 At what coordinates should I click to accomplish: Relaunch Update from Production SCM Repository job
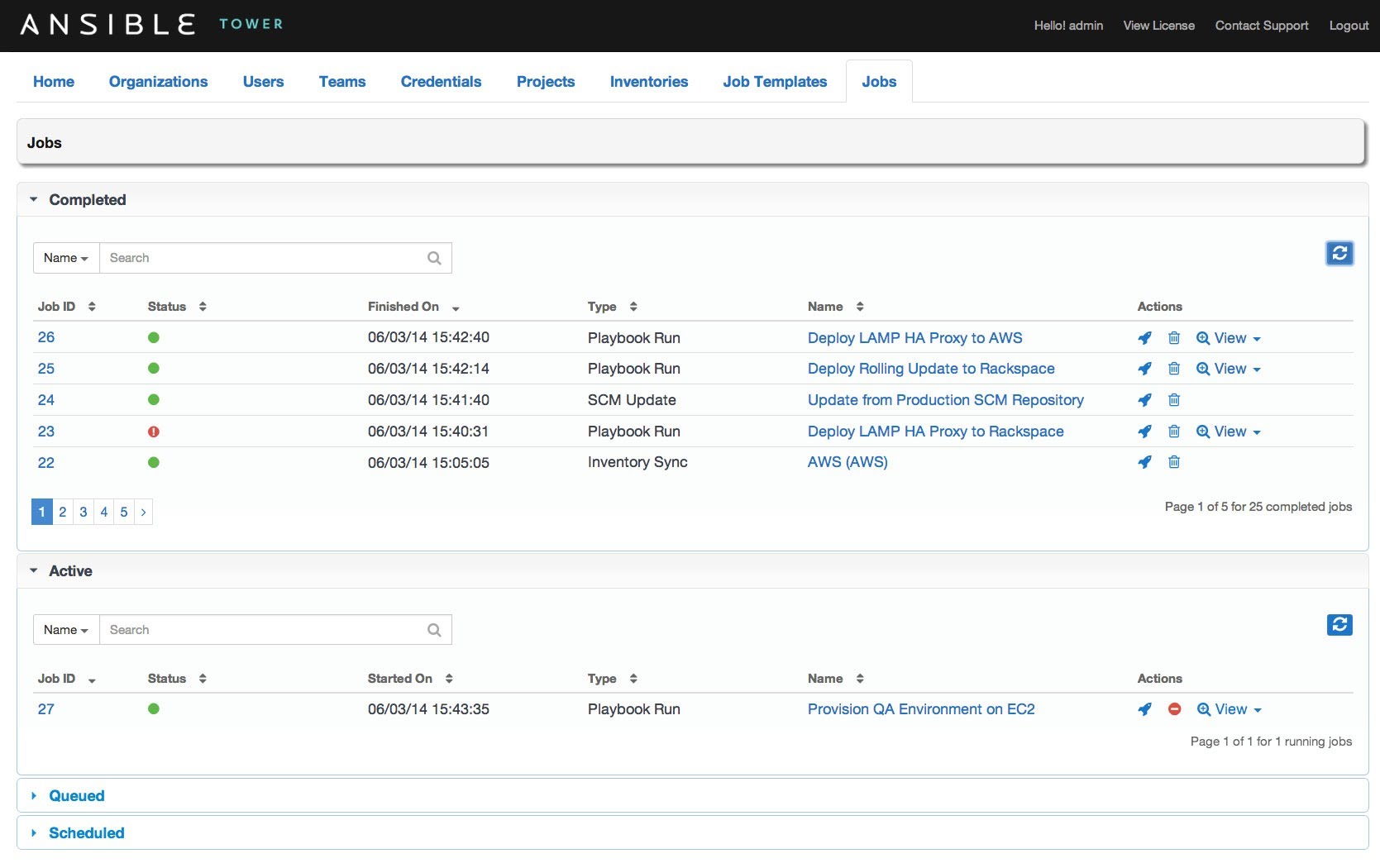(1144, 400)
